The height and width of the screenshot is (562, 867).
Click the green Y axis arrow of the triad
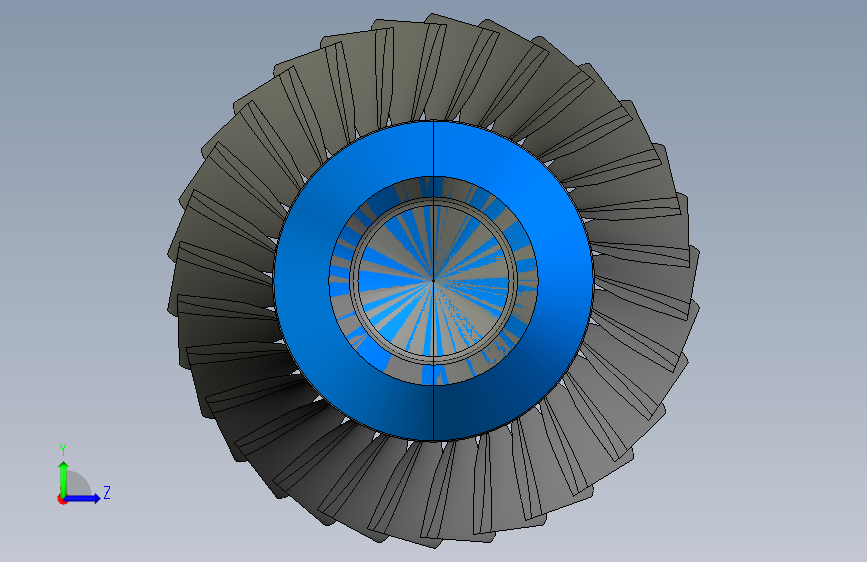(x=63, y=478)
